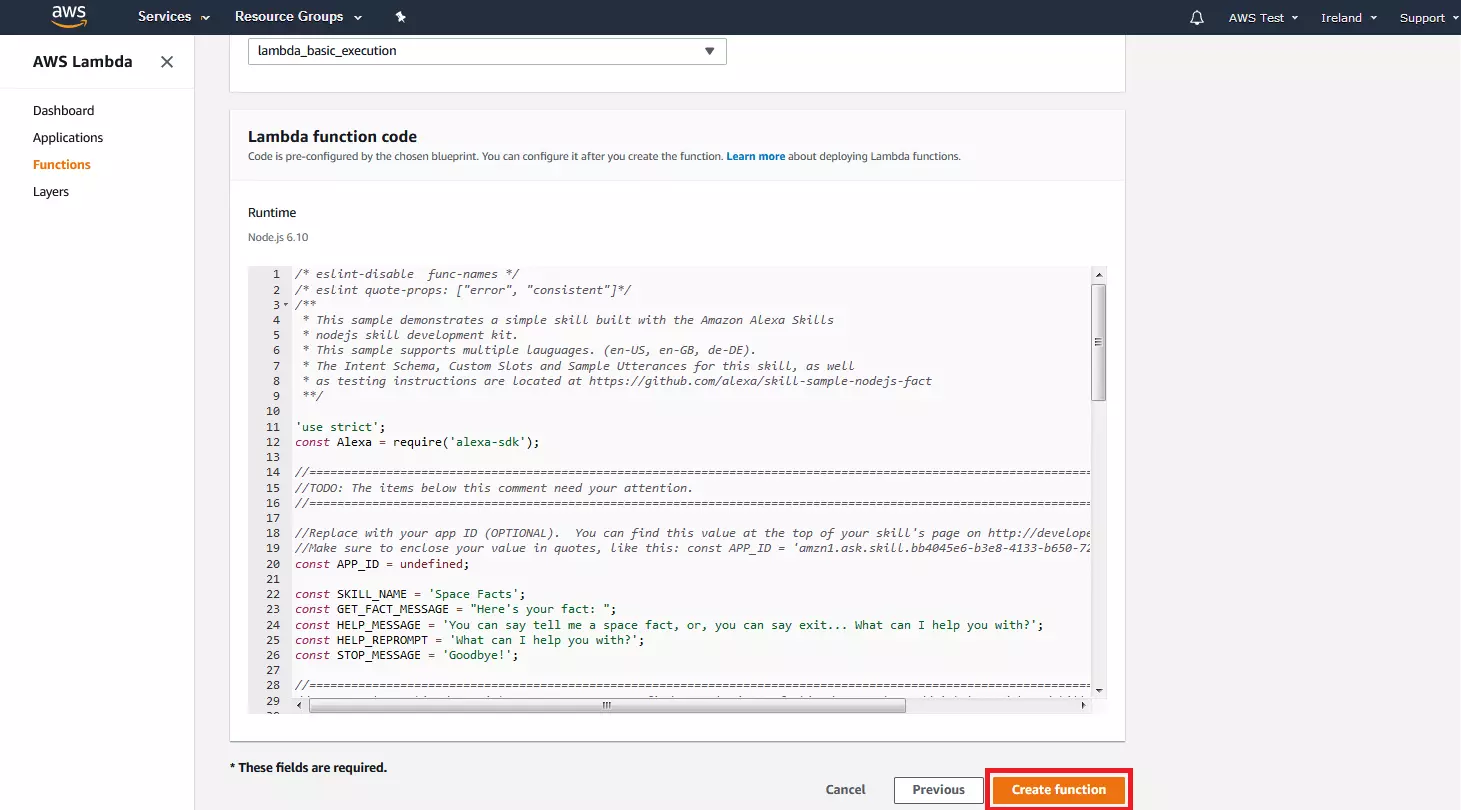Click the HELP_REPROMPT code line
The image size is (1461, 810).
pyautogui.click(x=470, y=640)
